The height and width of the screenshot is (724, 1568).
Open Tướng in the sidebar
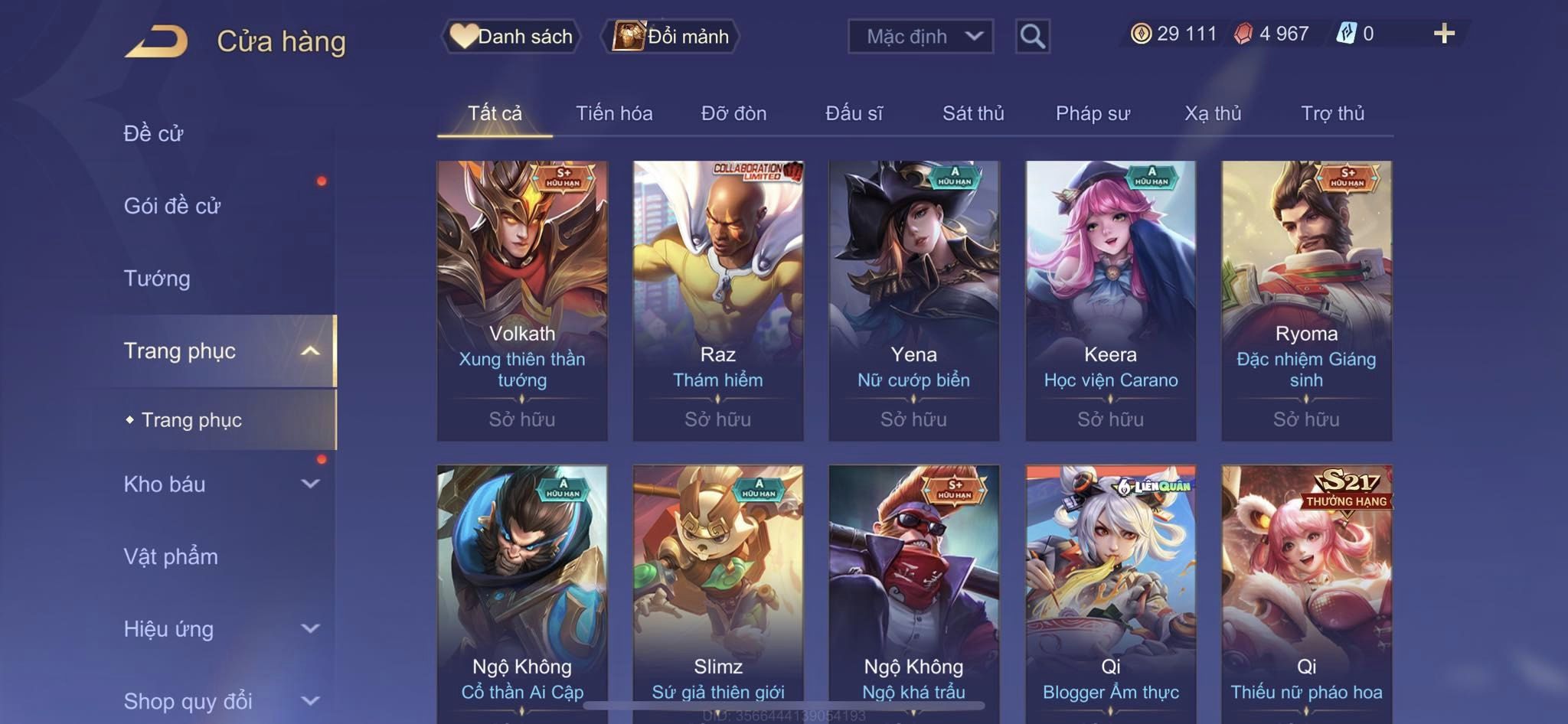157,278
